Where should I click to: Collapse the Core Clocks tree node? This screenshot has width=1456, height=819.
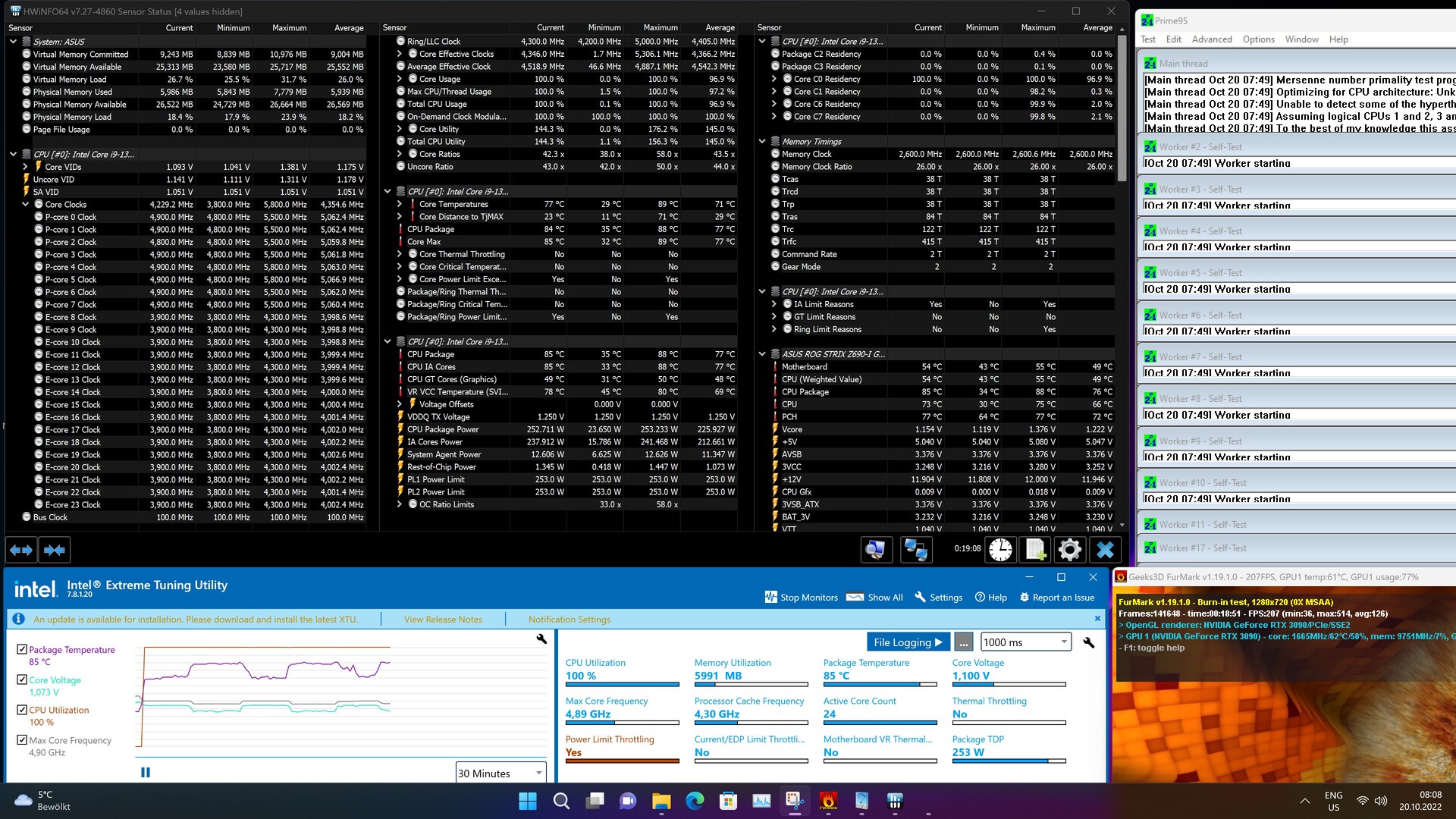coord(26,204)
